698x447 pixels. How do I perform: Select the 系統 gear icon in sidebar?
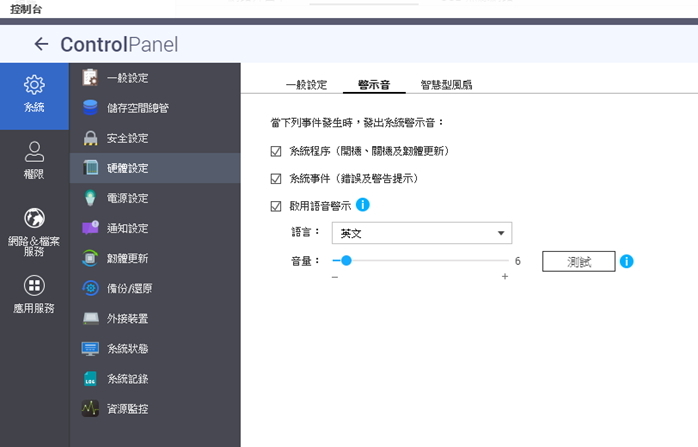tap(34, 86)
